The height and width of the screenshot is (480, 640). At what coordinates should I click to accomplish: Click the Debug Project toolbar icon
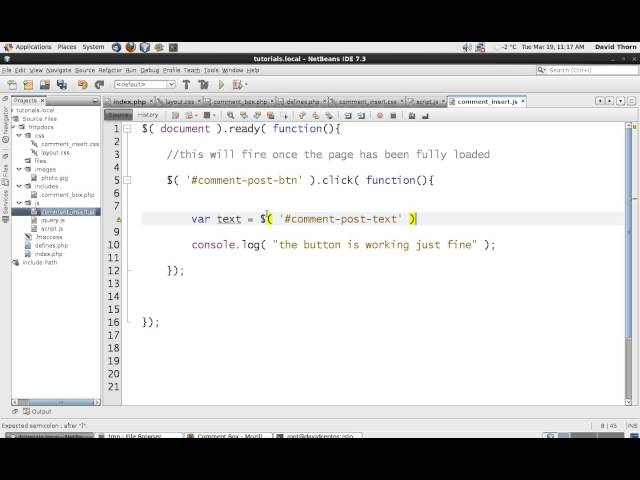click(237, 85)
